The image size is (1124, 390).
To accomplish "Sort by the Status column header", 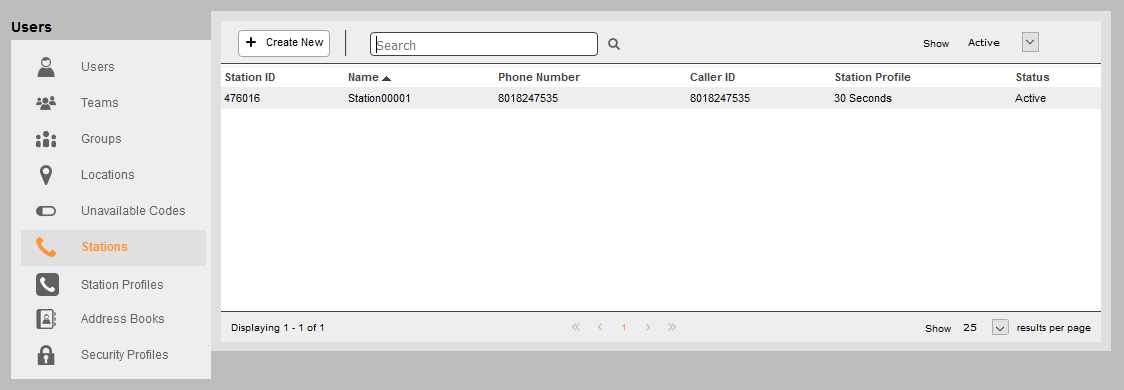I will tap(1032, 77).
